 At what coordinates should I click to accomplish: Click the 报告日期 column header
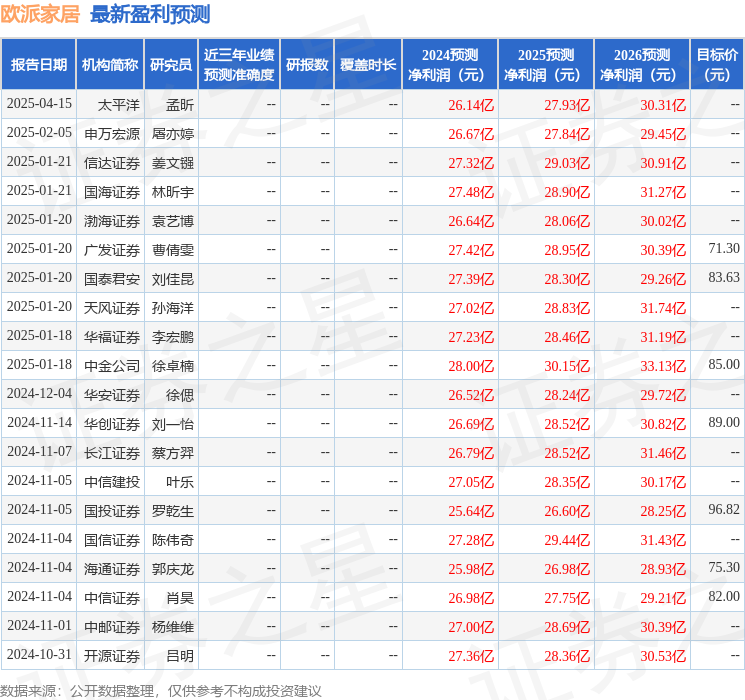[38, 65]
